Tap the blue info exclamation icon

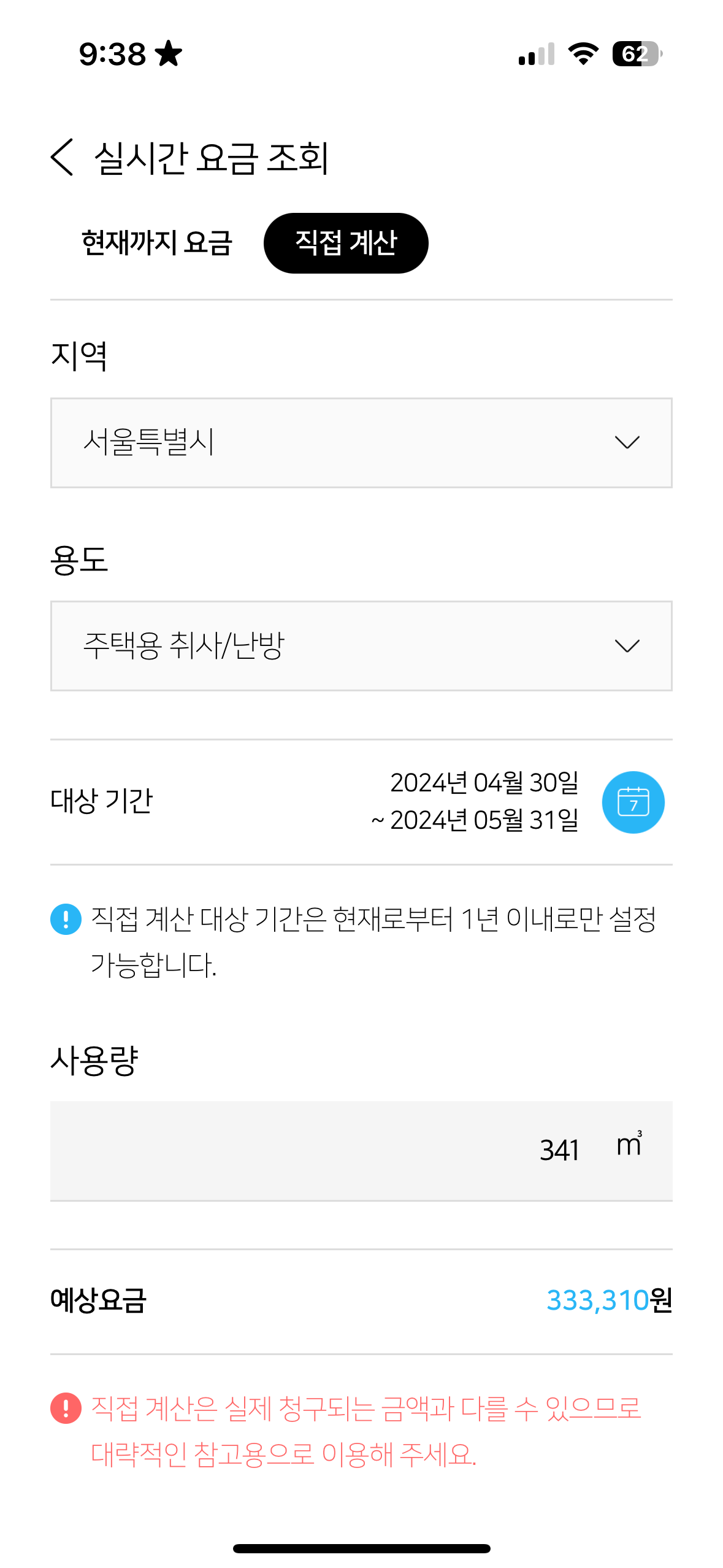click(x=66, y=919)
